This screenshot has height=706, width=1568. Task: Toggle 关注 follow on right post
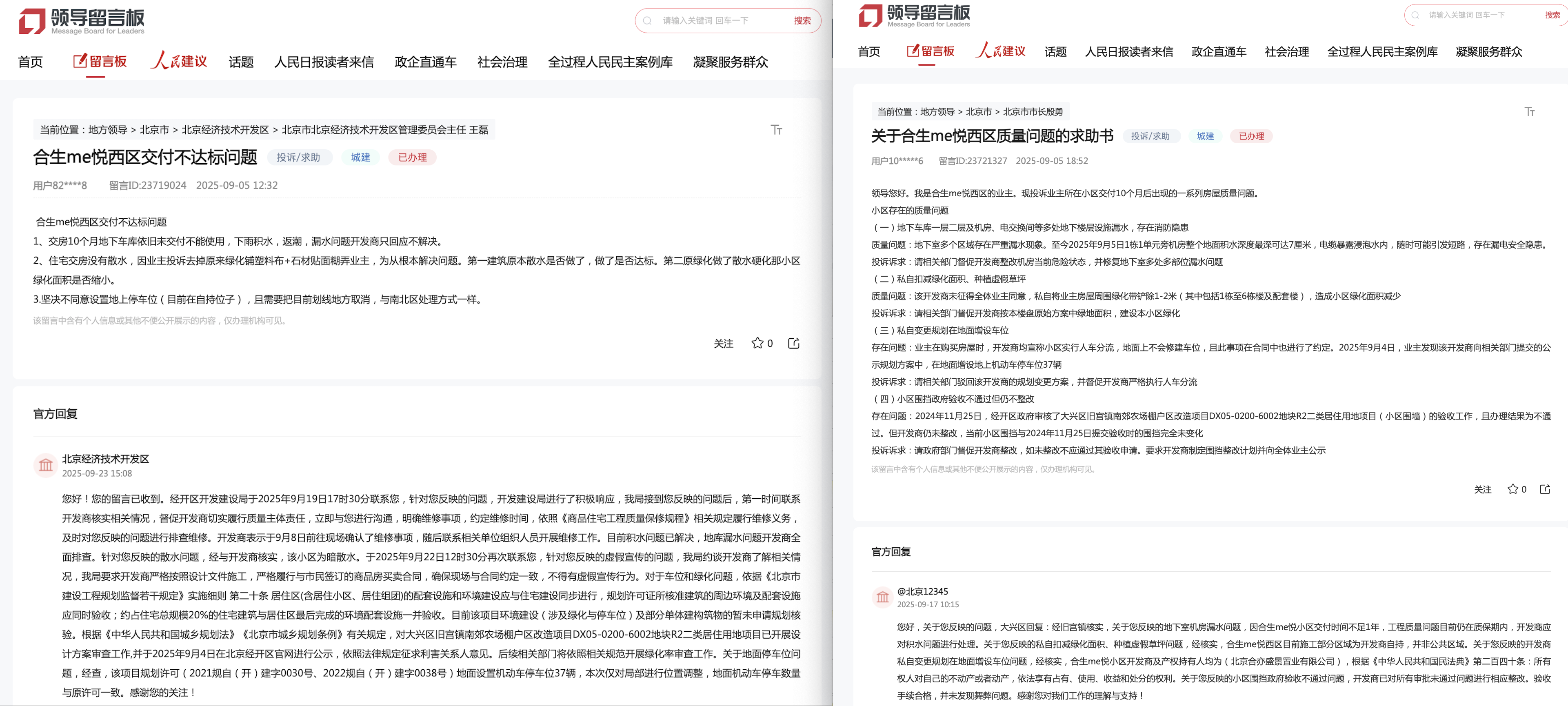tap(1482, 489)
